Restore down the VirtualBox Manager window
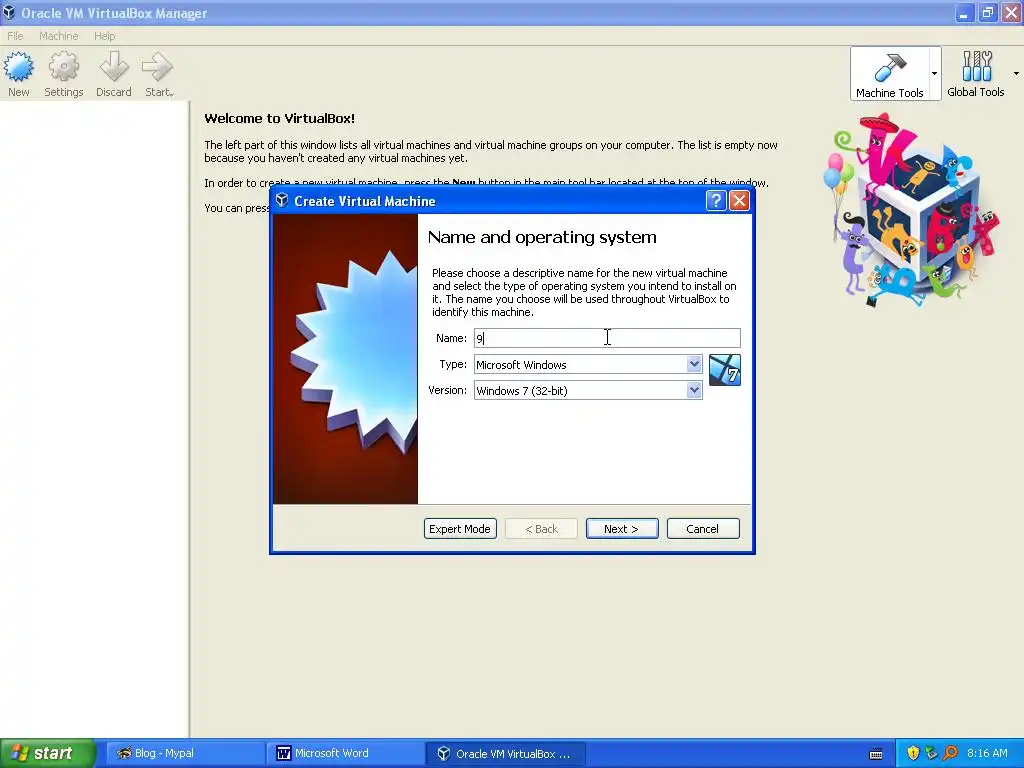Image resolution: width=1024 pixels, height=768 pixels. coord(987,13)
